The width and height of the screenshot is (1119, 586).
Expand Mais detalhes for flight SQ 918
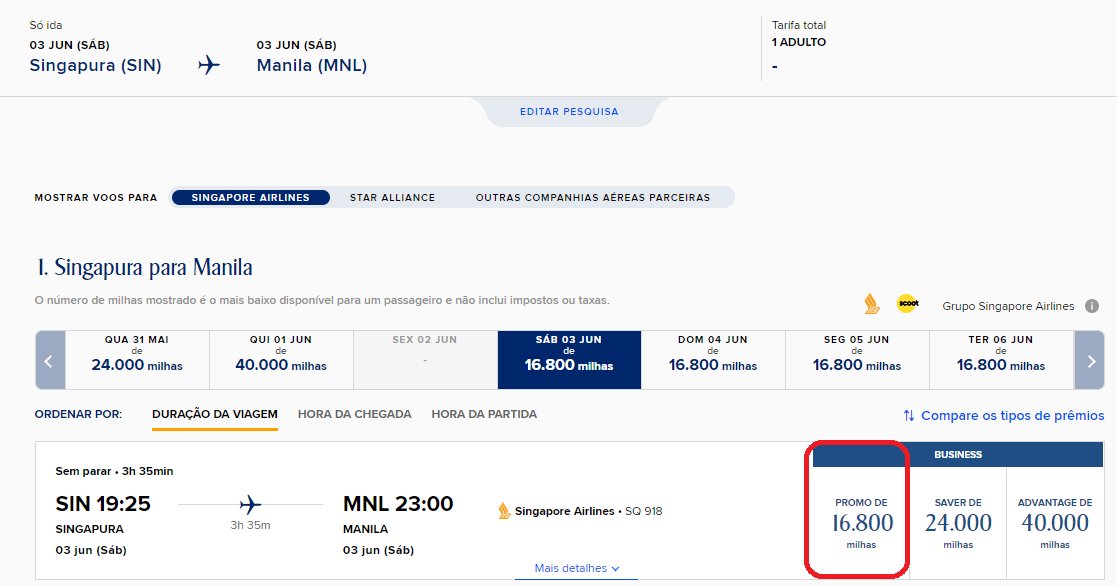577,568
